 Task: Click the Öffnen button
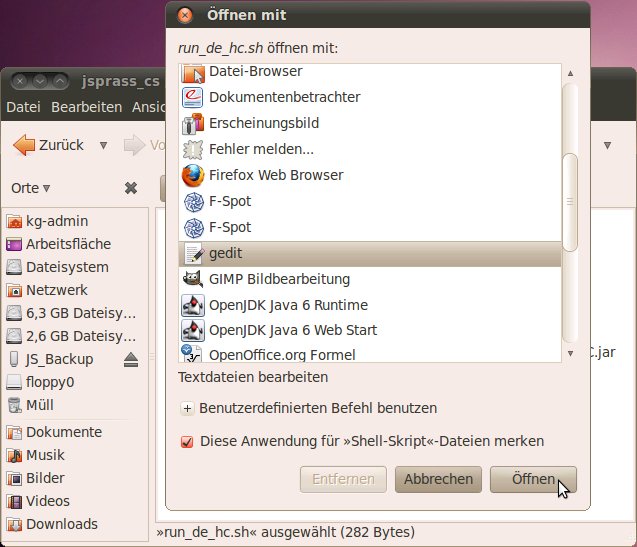coord(533,479)
